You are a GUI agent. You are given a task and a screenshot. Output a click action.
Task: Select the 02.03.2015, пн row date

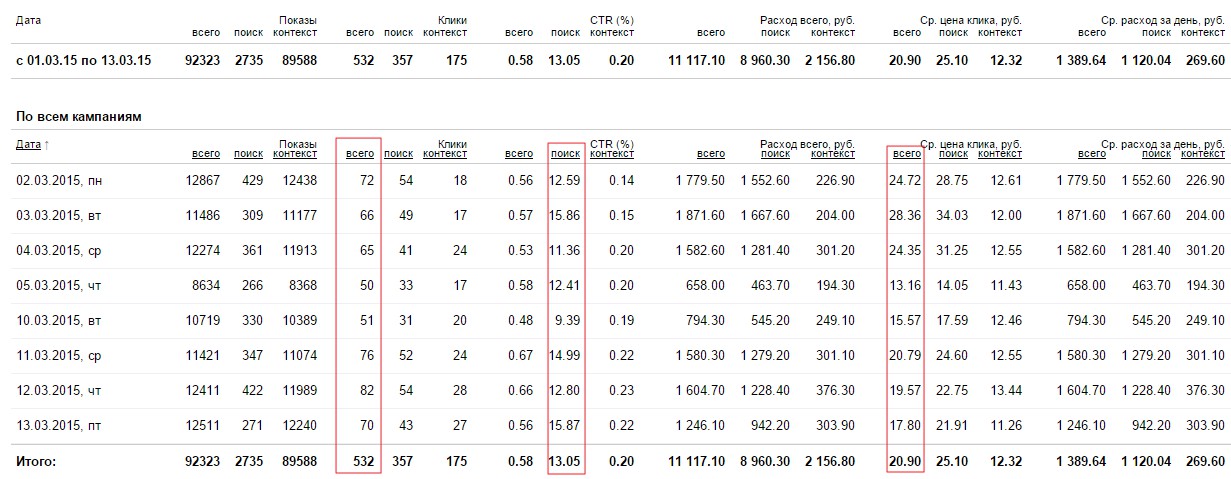pos(54,181)
